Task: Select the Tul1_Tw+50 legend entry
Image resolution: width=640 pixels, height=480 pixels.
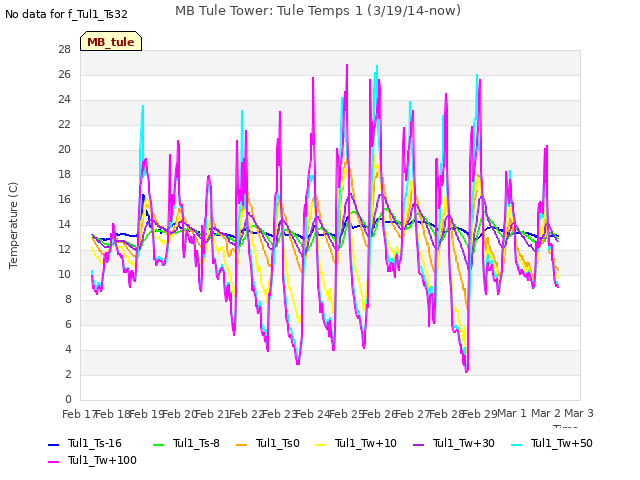Action: click(552, 444)
